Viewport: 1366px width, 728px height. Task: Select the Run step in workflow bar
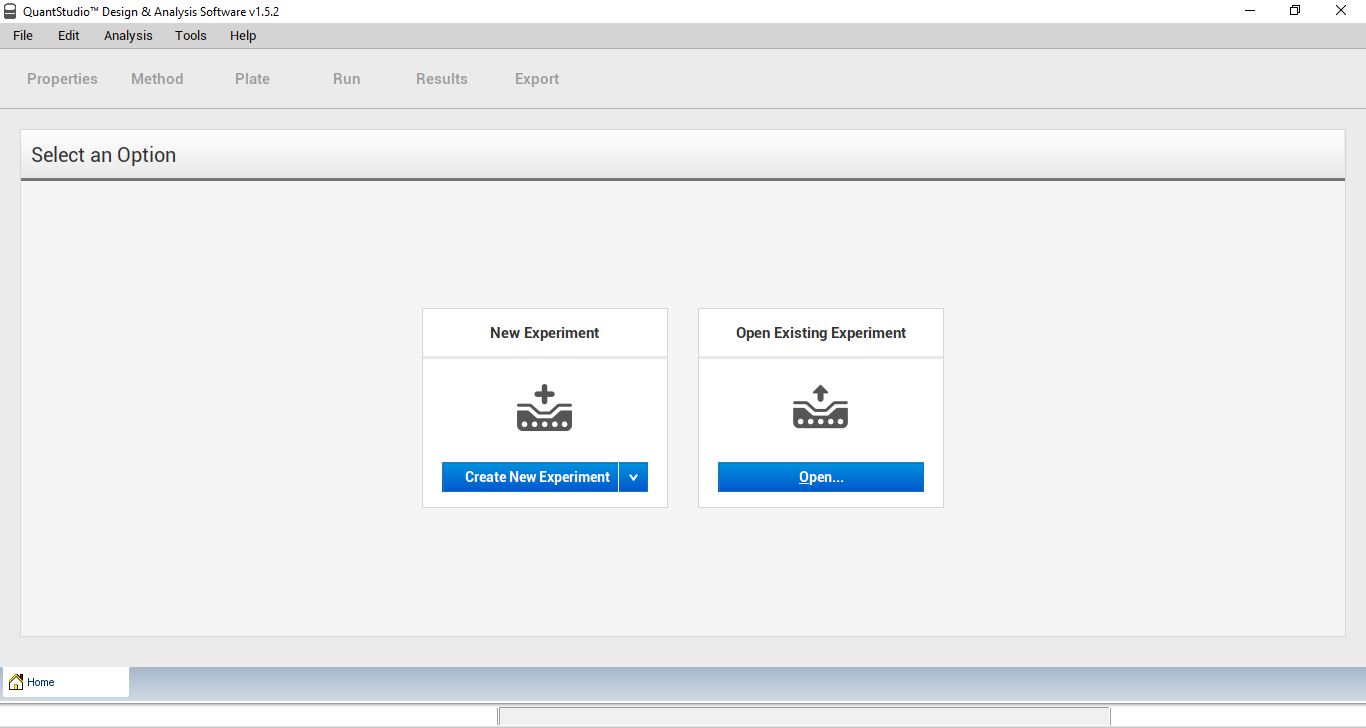[x=346, y=78]
